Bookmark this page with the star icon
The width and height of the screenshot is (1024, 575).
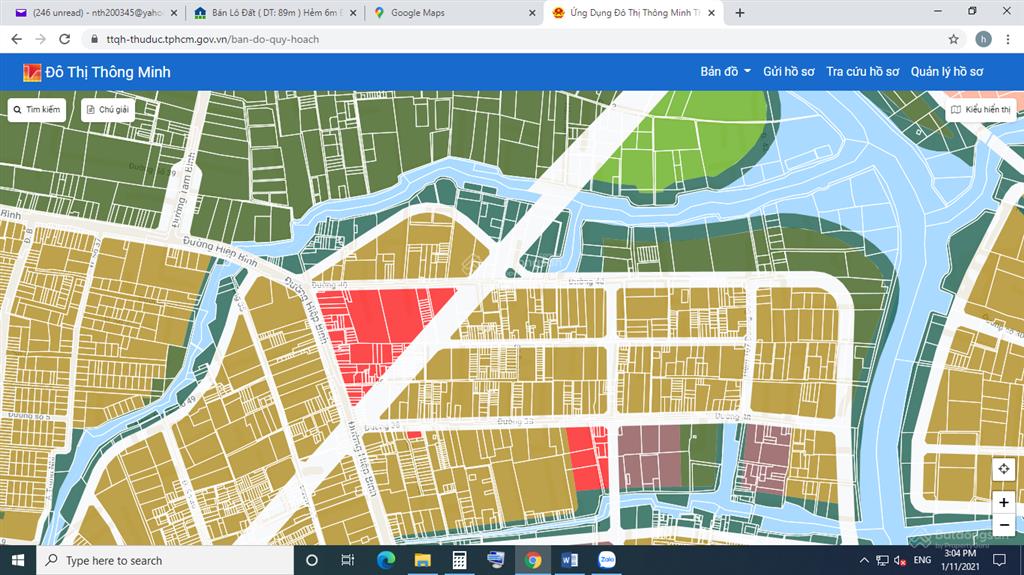pos(953,39)
